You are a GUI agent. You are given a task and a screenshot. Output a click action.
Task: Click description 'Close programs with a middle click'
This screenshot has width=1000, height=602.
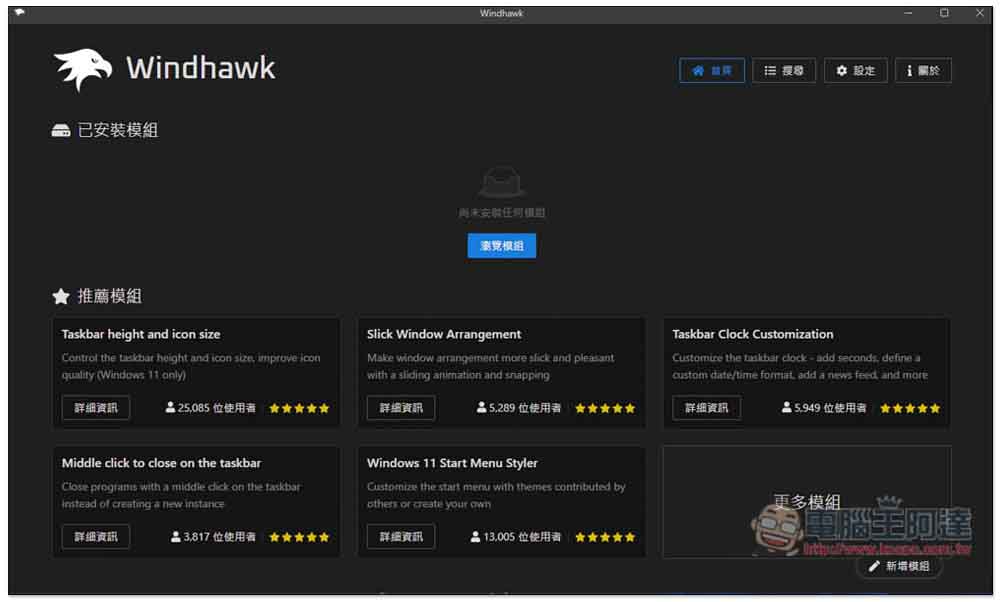pyautogui.click(x=181, y=496)
